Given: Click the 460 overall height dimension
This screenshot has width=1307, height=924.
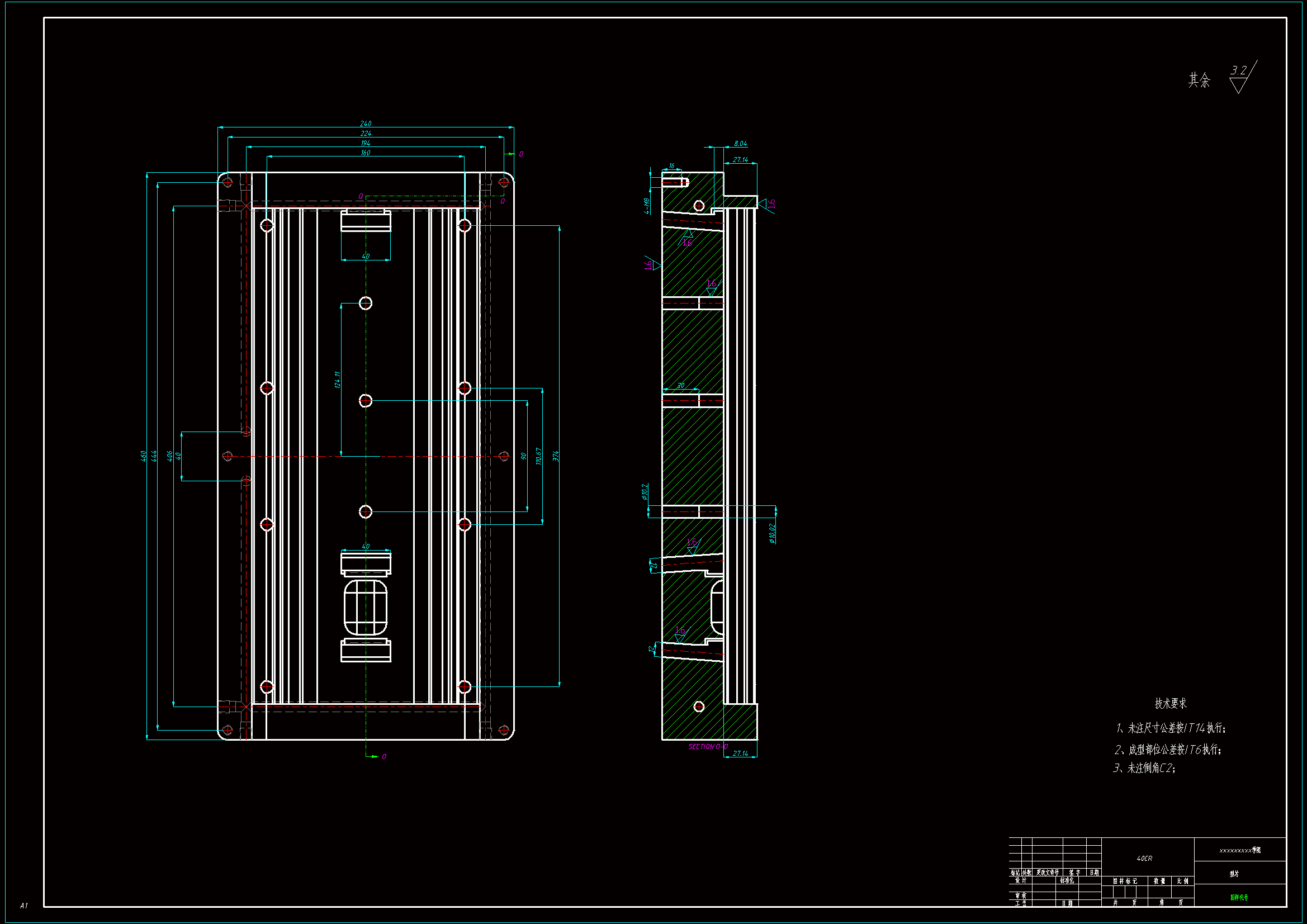Looking at the screenshot, I should coord(144,456).
